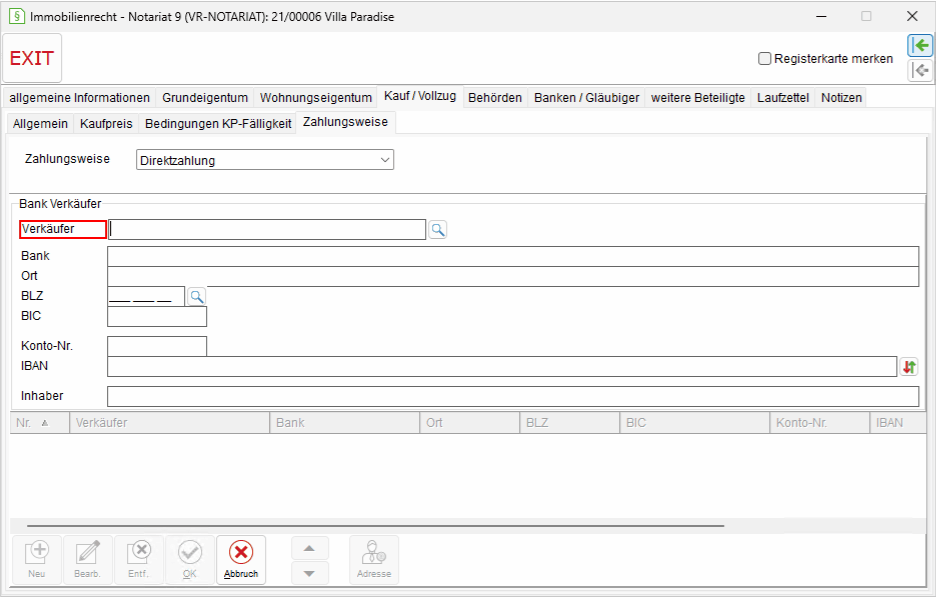
Task: Click into the BIC input field
Action: (157, 316)
